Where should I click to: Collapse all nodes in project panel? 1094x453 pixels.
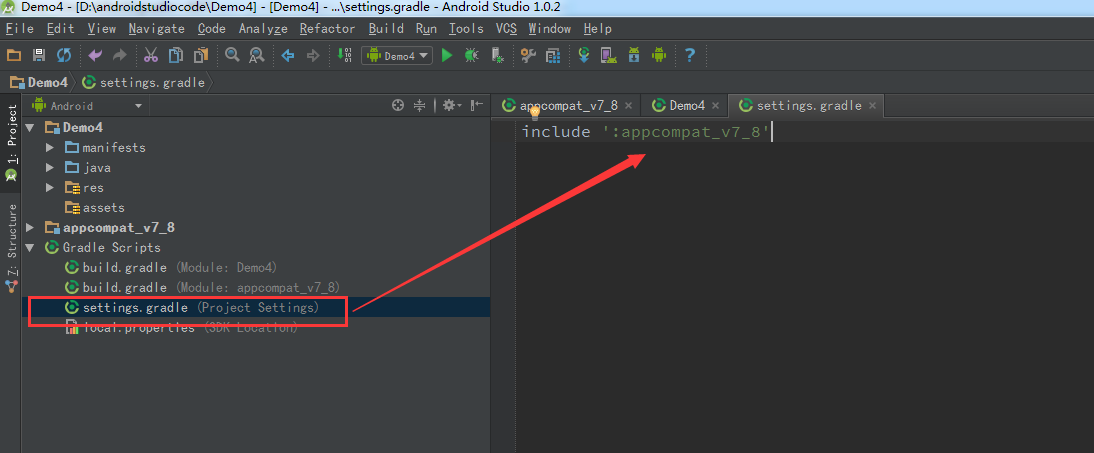click(419, 105)
